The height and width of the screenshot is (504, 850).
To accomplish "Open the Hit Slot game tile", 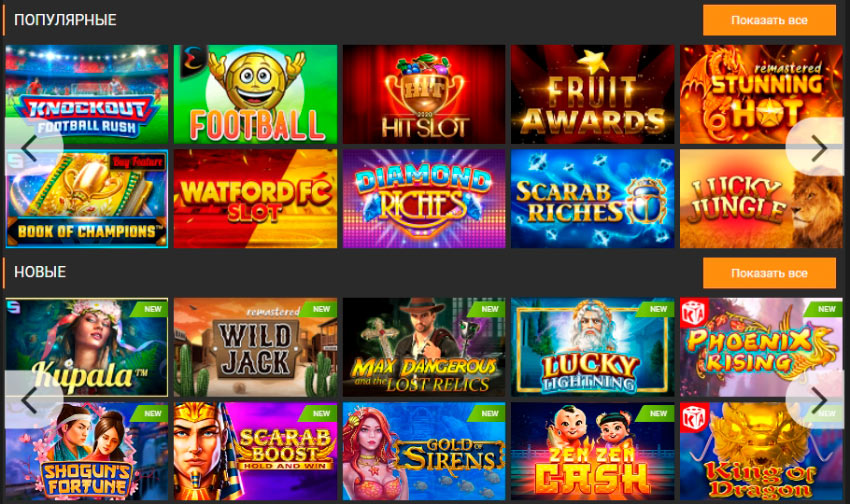I will [424, 94].
